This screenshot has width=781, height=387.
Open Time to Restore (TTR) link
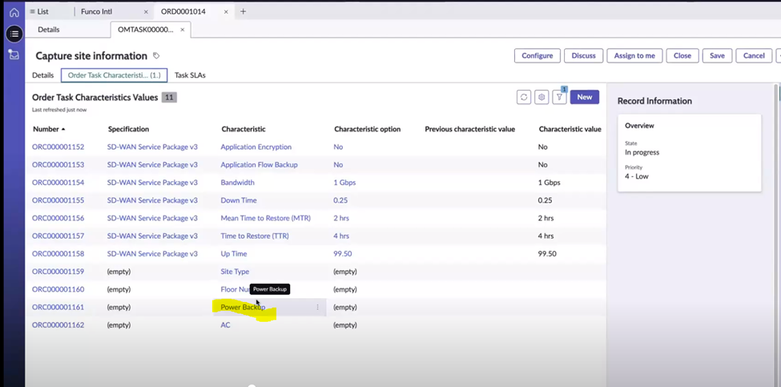pyautogui.click(x=255, y=236)
